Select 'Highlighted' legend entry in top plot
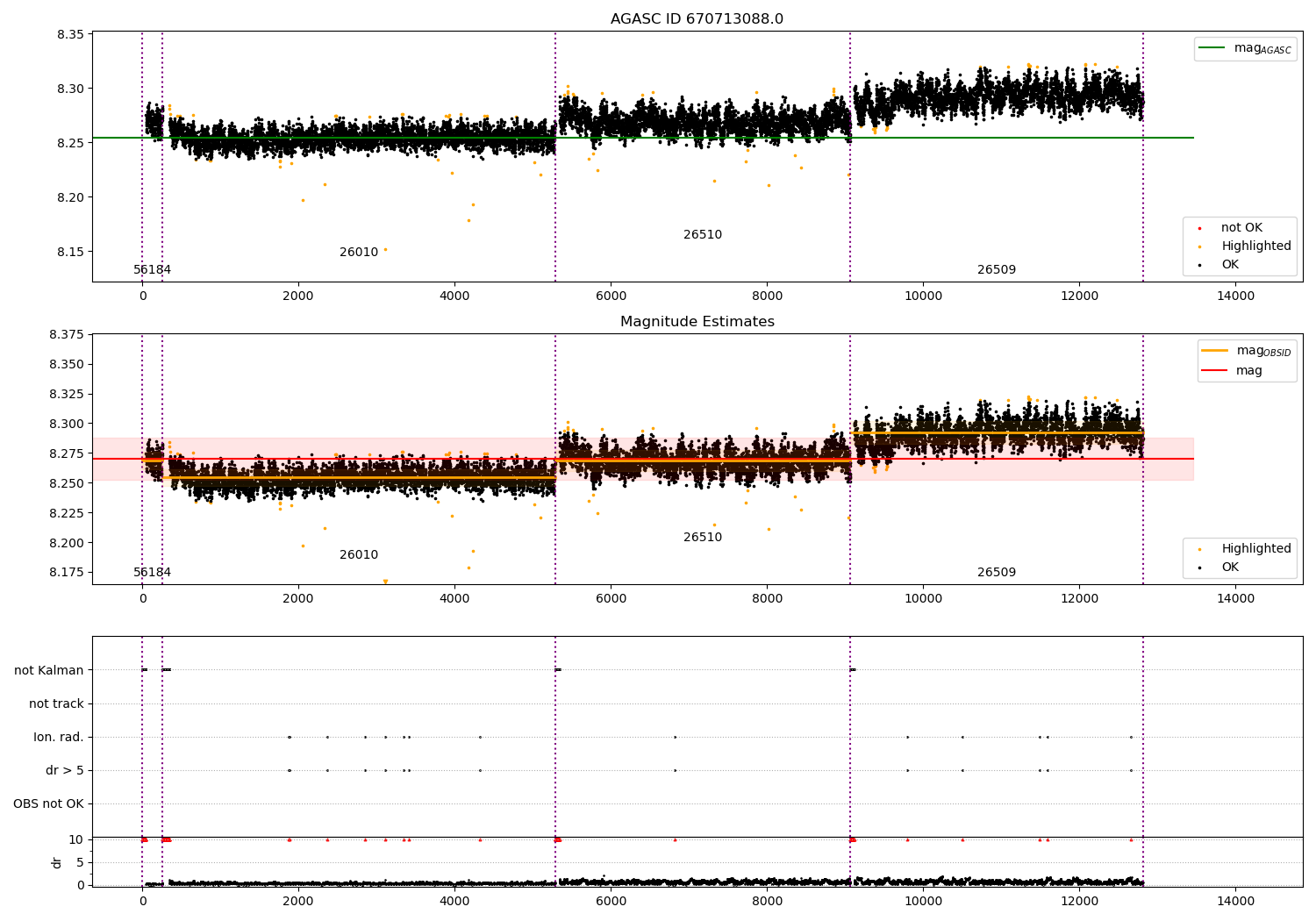Image resolution: width=1316 pixels, height=921 pixels. (x=1256, y=246)
